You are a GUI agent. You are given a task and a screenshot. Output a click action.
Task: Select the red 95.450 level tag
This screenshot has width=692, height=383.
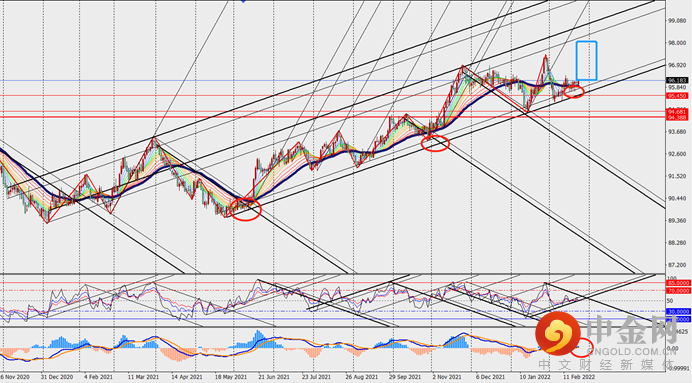[677, 96]
